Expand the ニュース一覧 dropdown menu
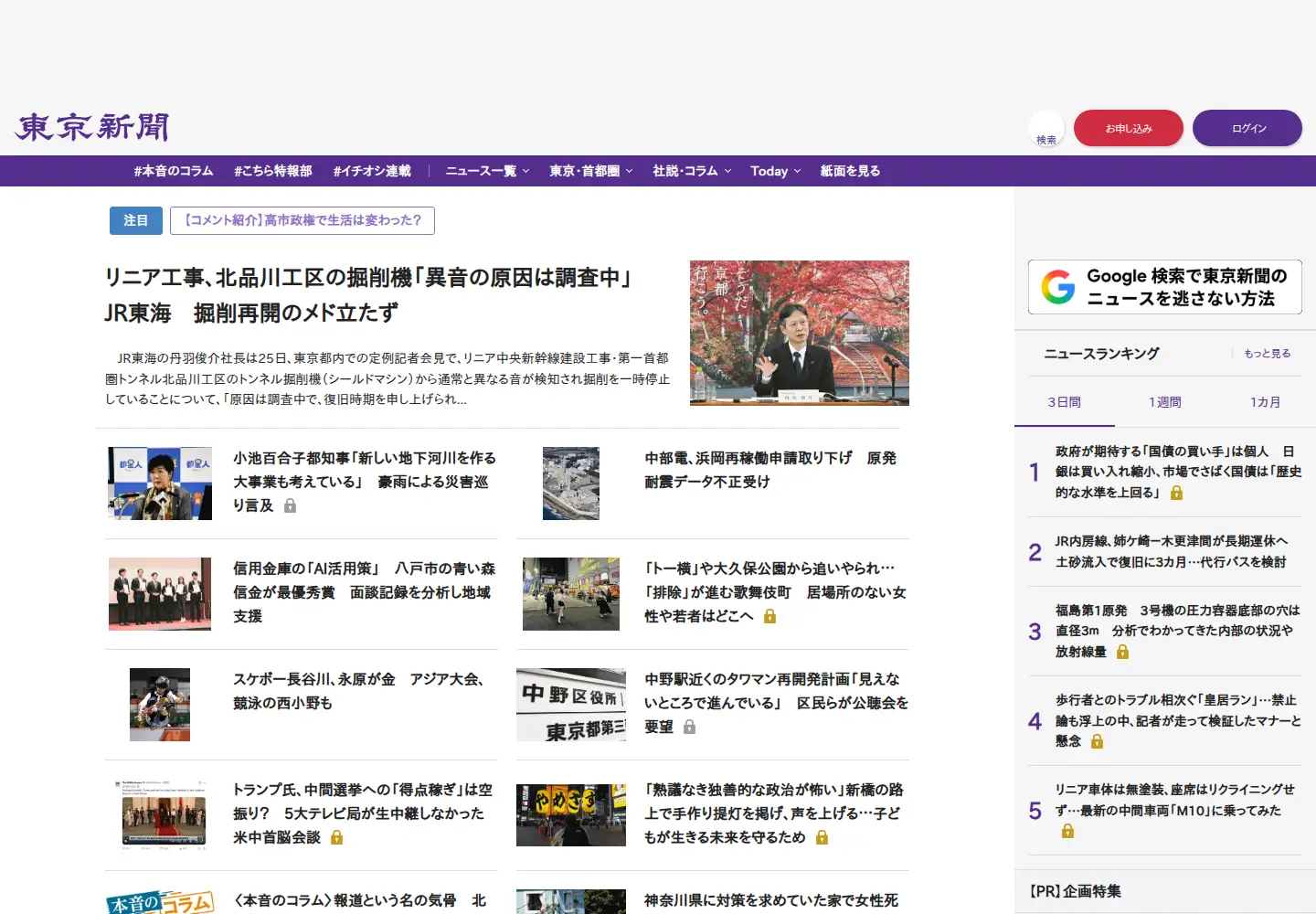Viewport: 1316px width, 914px height. (x=487, y=171)
